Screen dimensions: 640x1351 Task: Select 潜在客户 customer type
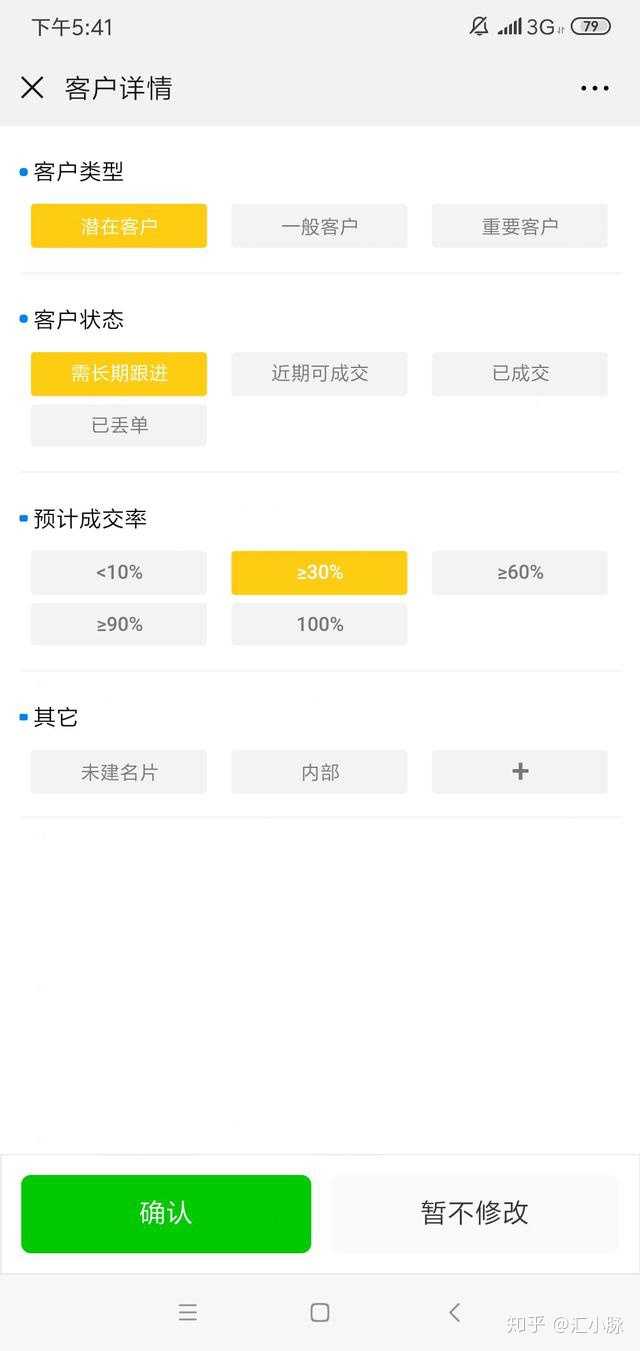click(x=119, y=226)
